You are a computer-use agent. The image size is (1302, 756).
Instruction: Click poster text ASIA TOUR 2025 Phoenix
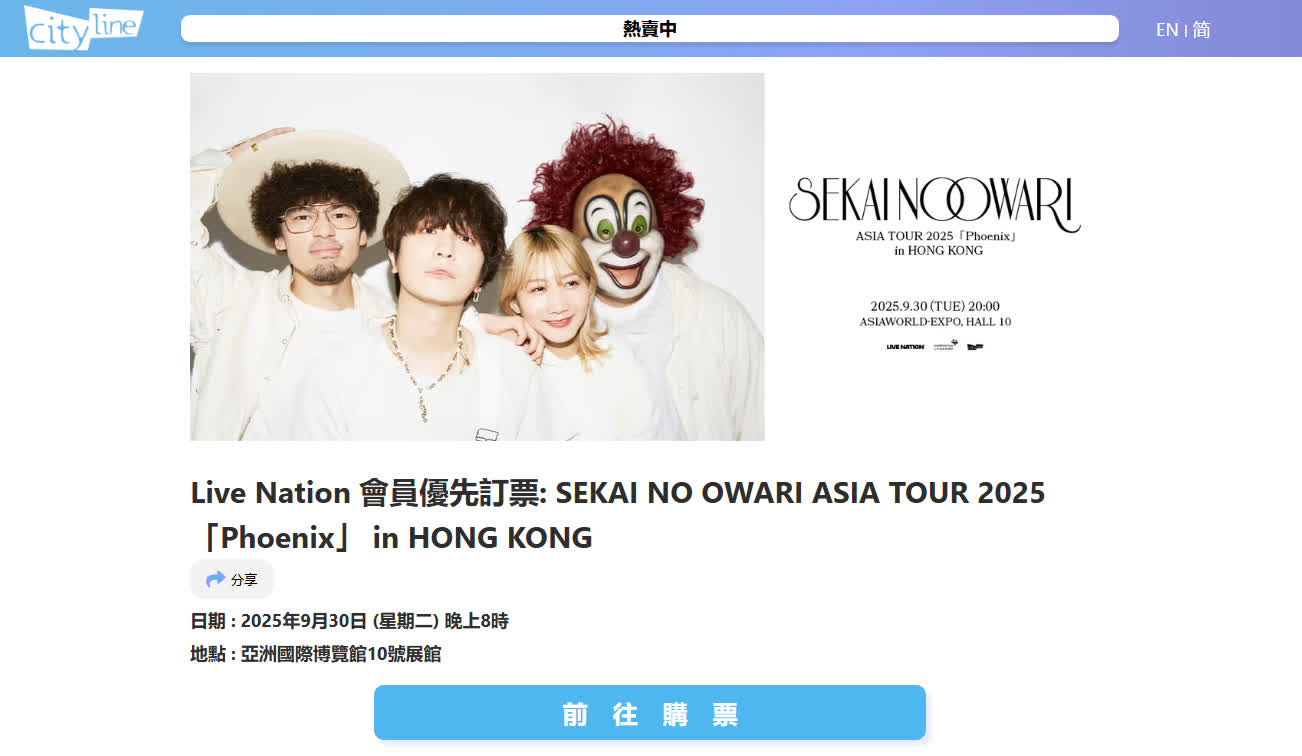(x=935, y=235)
